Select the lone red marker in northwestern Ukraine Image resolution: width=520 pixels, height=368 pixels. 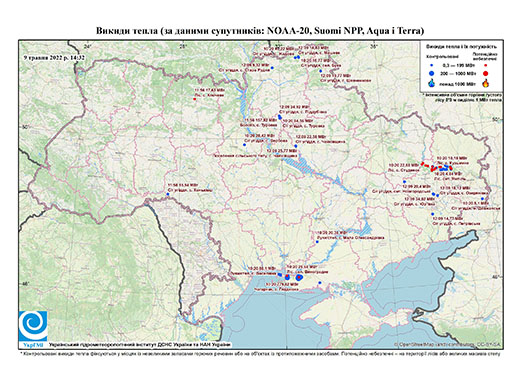(195, 99)
